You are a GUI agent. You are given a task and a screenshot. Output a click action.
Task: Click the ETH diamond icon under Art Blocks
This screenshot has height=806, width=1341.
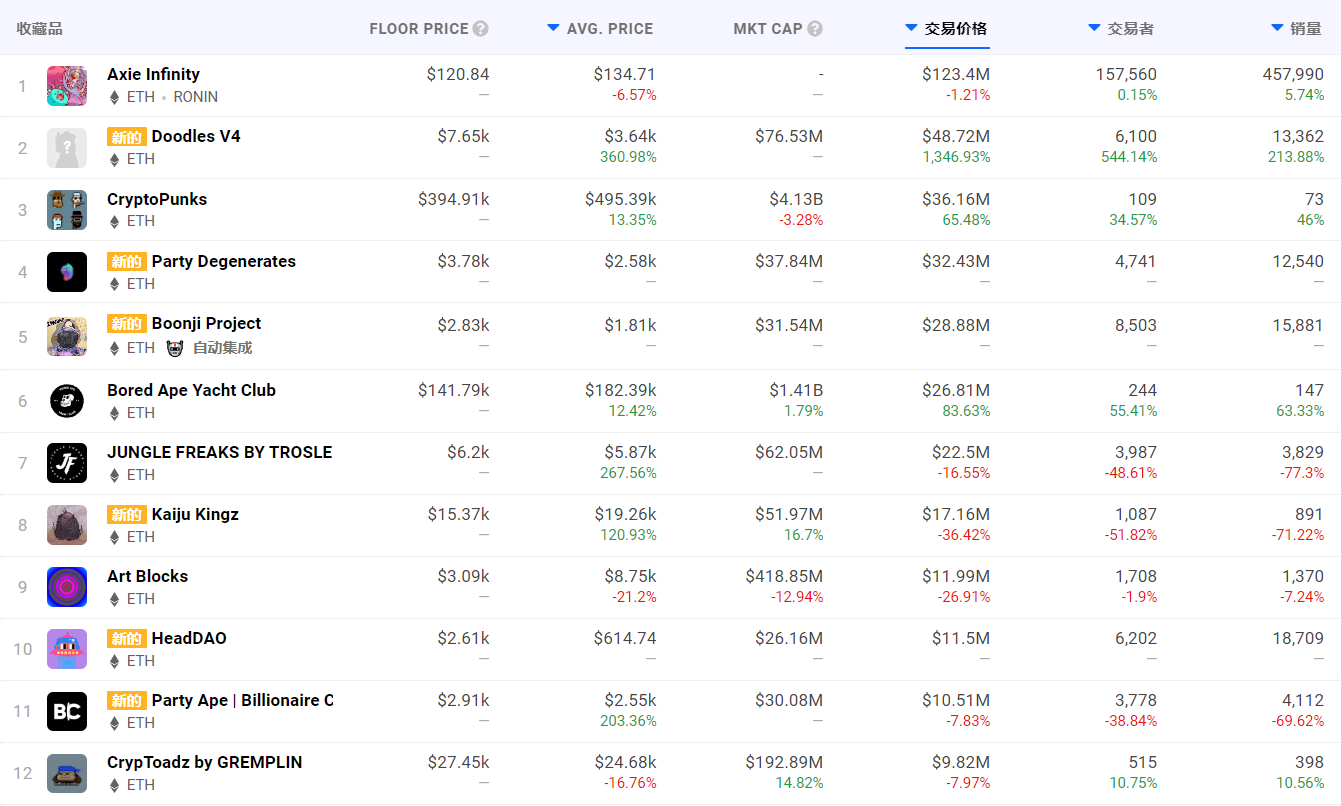point(114,599)
